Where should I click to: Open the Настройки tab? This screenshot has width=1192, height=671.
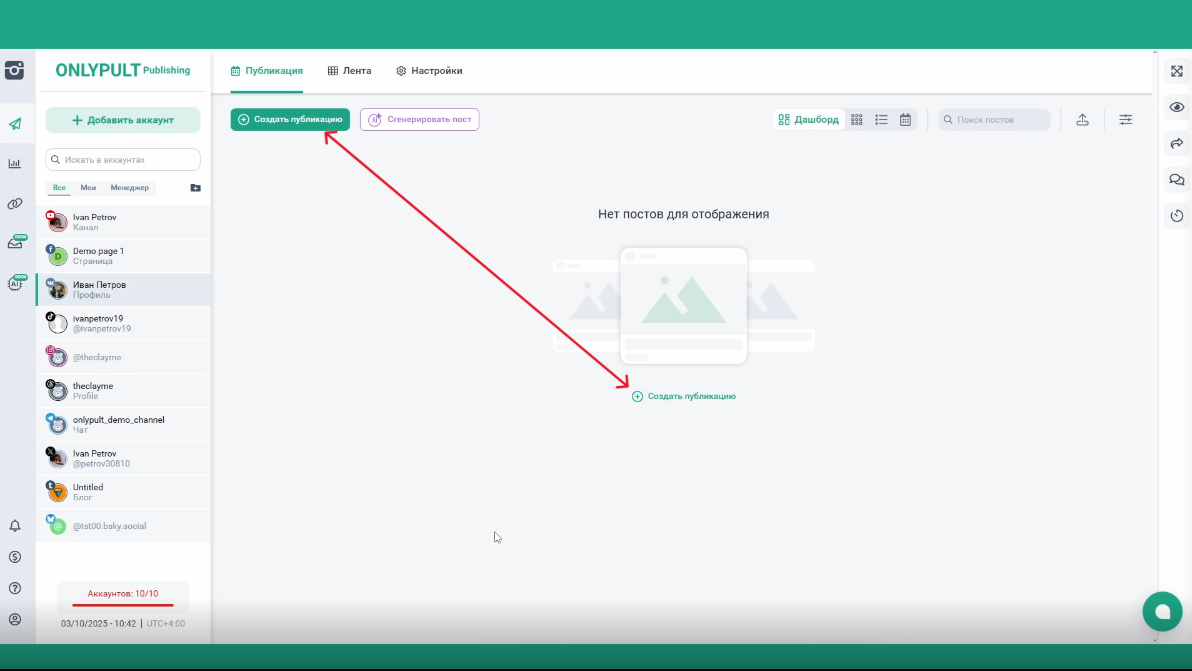pos(429,71)
